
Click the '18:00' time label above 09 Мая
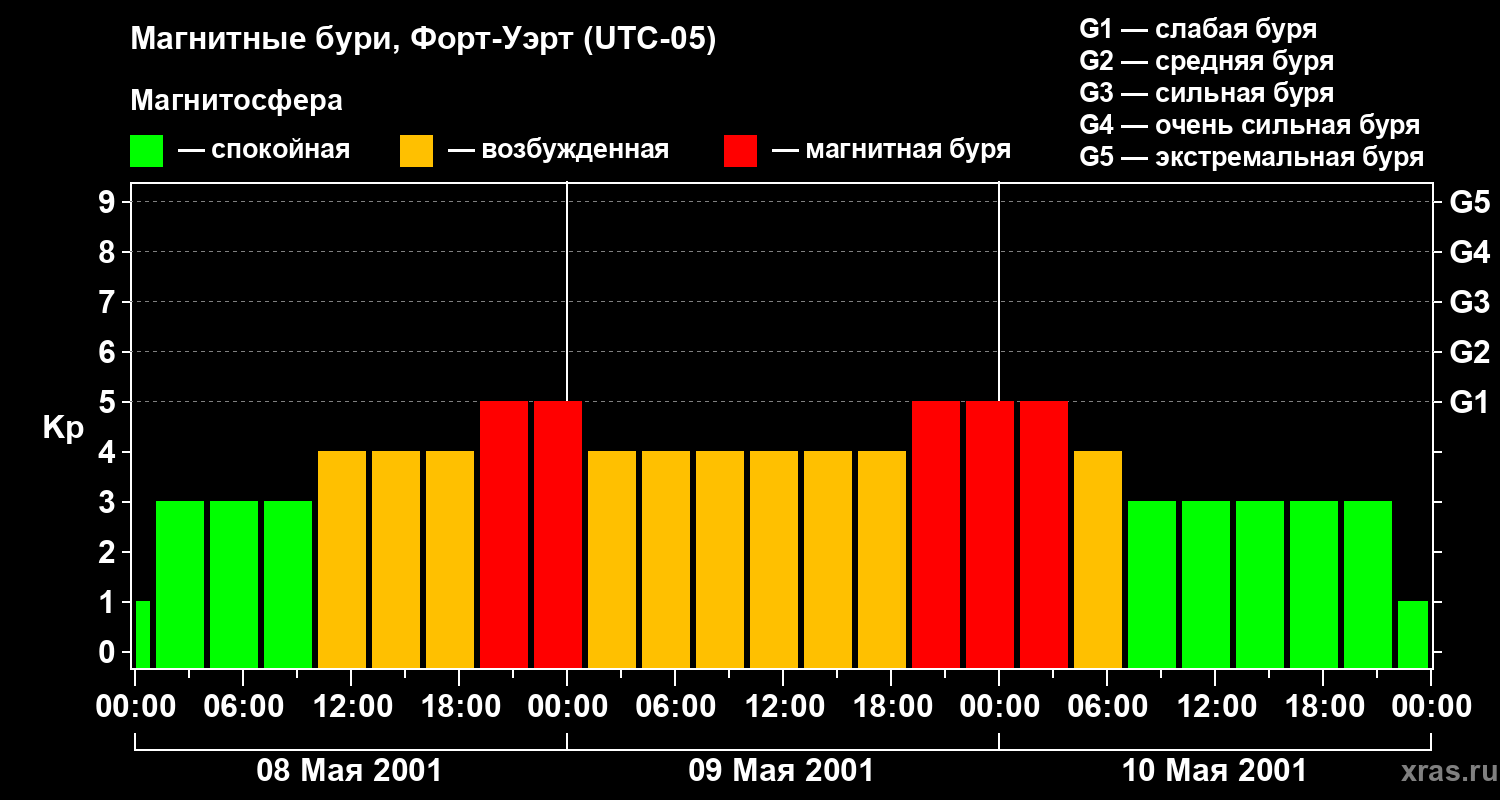[x=891, y=706]
